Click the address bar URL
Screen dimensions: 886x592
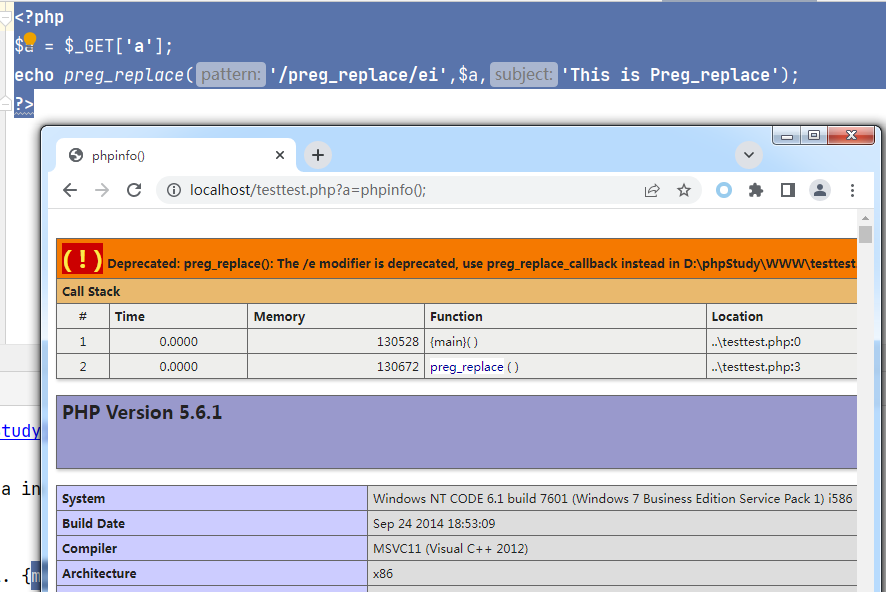click(400, 190)
